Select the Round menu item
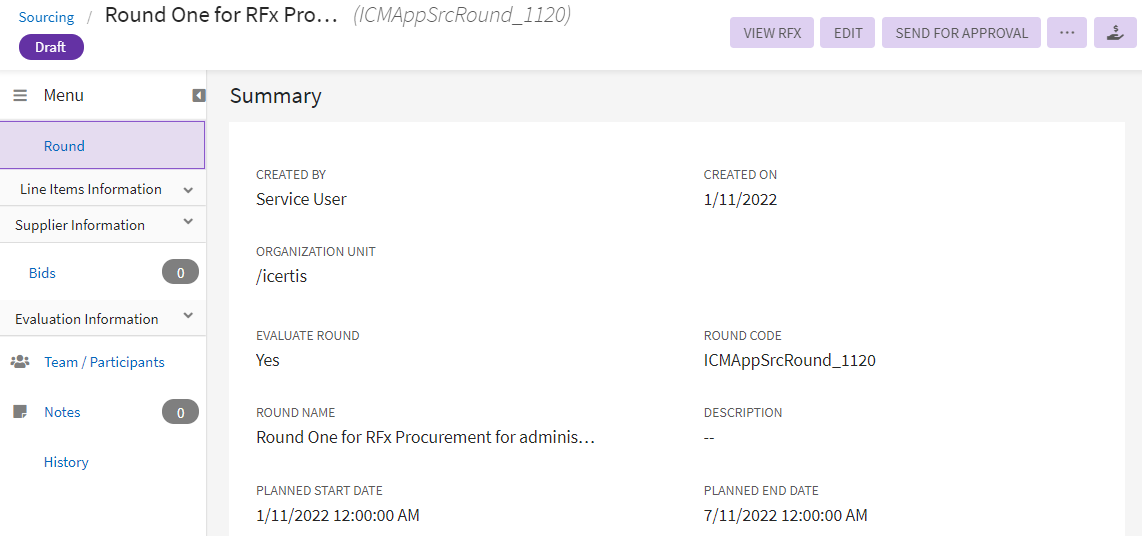Image resolution: width=1142 pixels, height=536 pixels. (x=64, y=146)
